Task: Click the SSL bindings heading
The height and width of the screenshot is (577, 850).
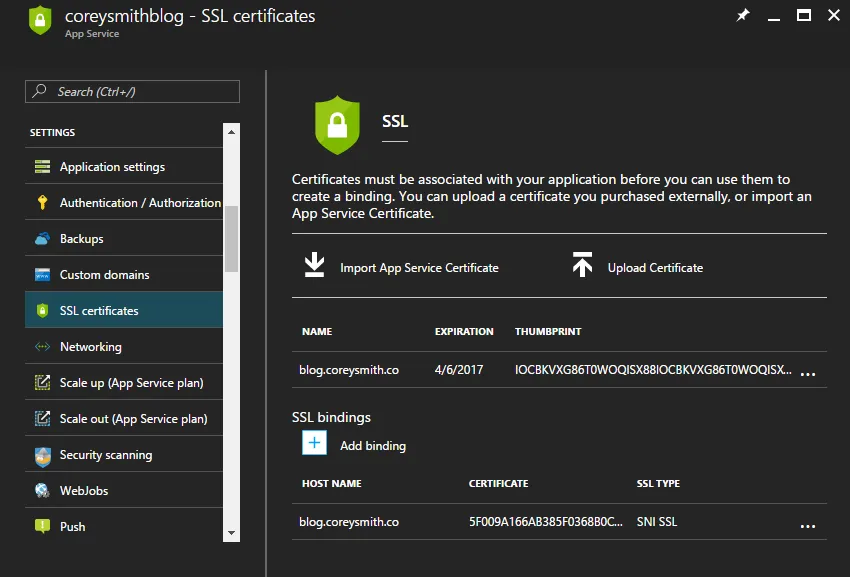Action: click(x=331, y=417)
